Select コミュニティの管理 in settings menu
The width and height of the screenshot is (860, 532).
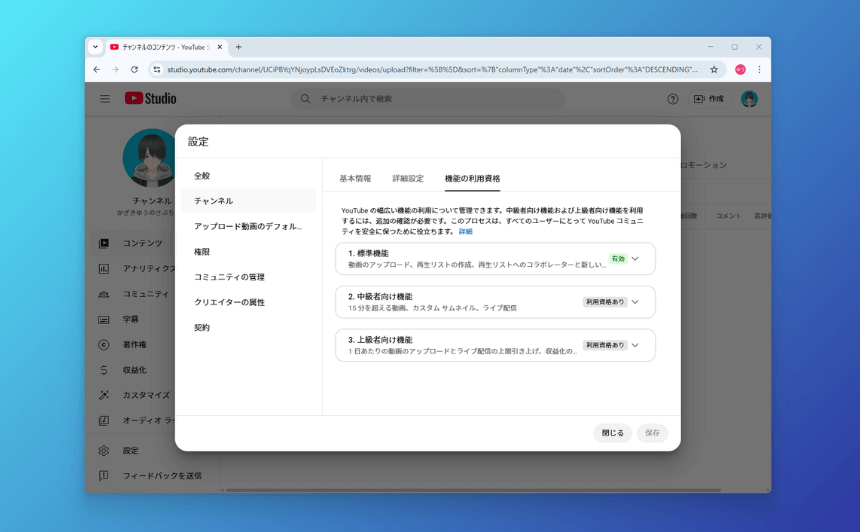point(248,277)
